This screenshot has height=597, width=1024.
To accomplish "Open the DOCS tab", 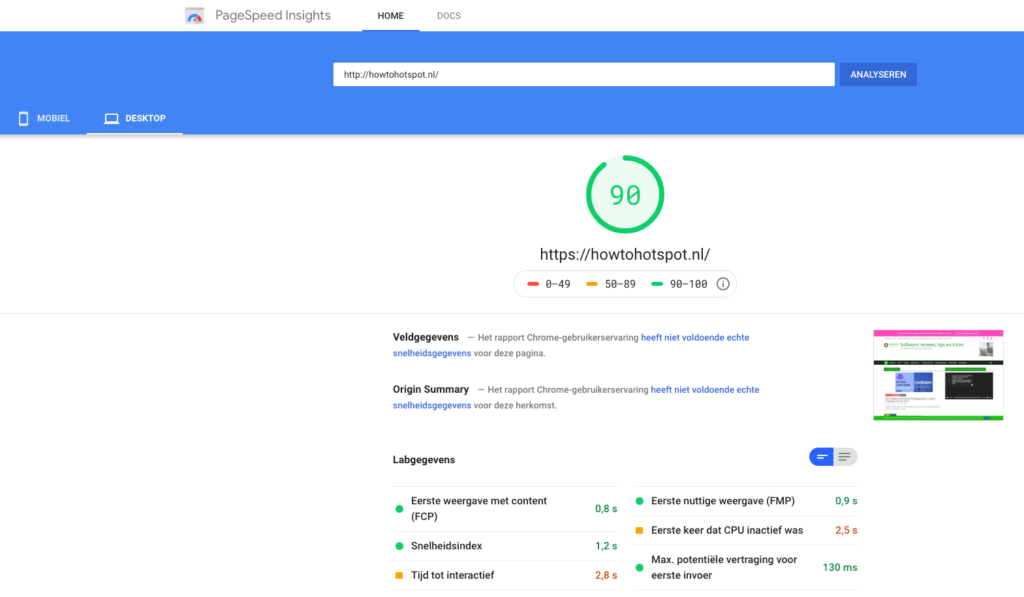I will pos(449,16).
